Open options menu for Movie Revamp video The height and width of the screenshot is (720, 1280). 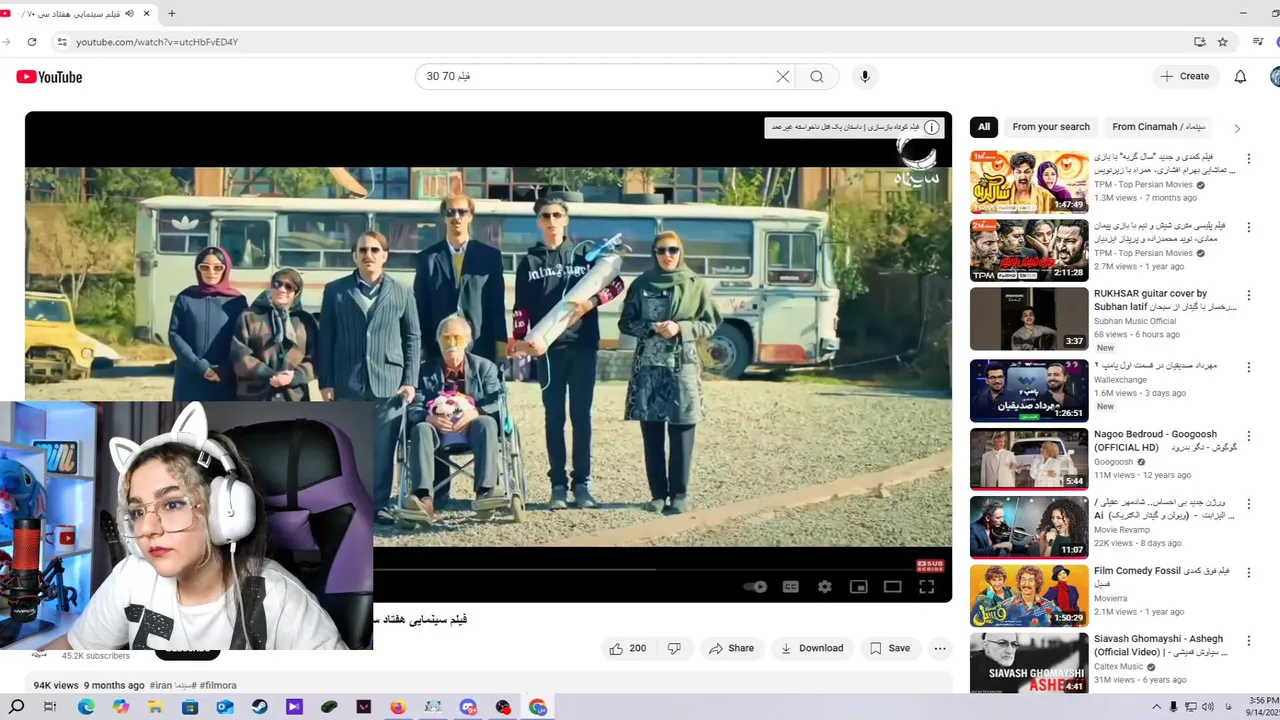[1248, 504]
